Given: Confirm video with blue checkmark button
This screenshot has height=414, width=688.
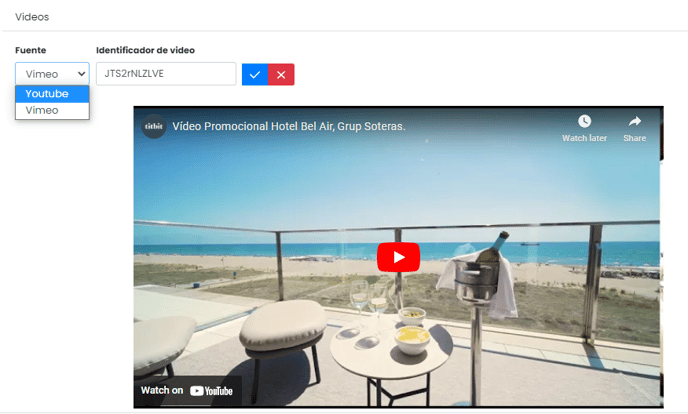Looking at the screenshot, I should pyautogui.click(x=255, y=75).
